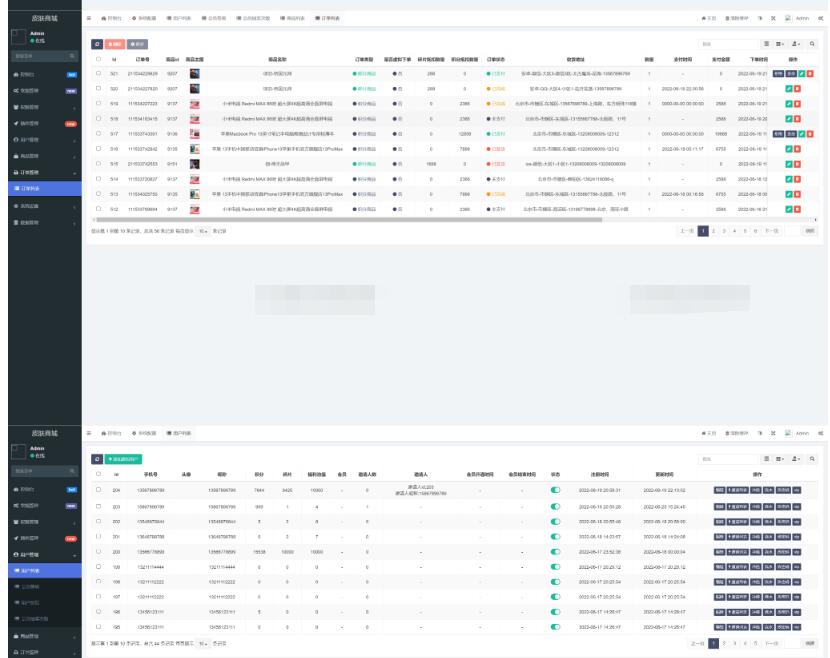Click the settings gears icon at top right
This screenshot has width=830, height=658.
pyautogui.click(x=821, y=18)
